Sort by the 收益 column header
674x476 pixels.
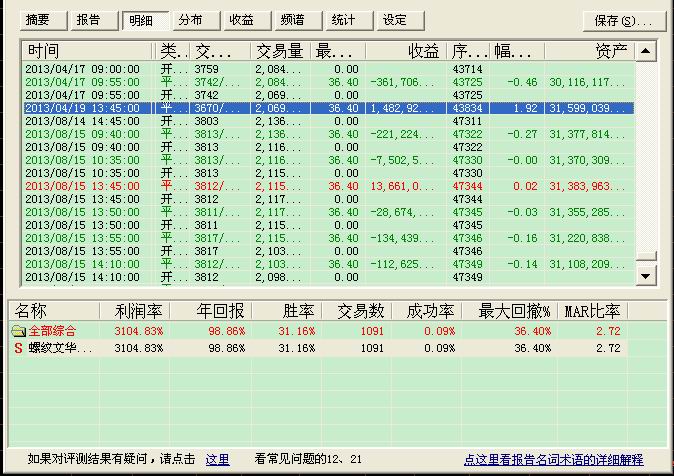click(x=406, y=51)
